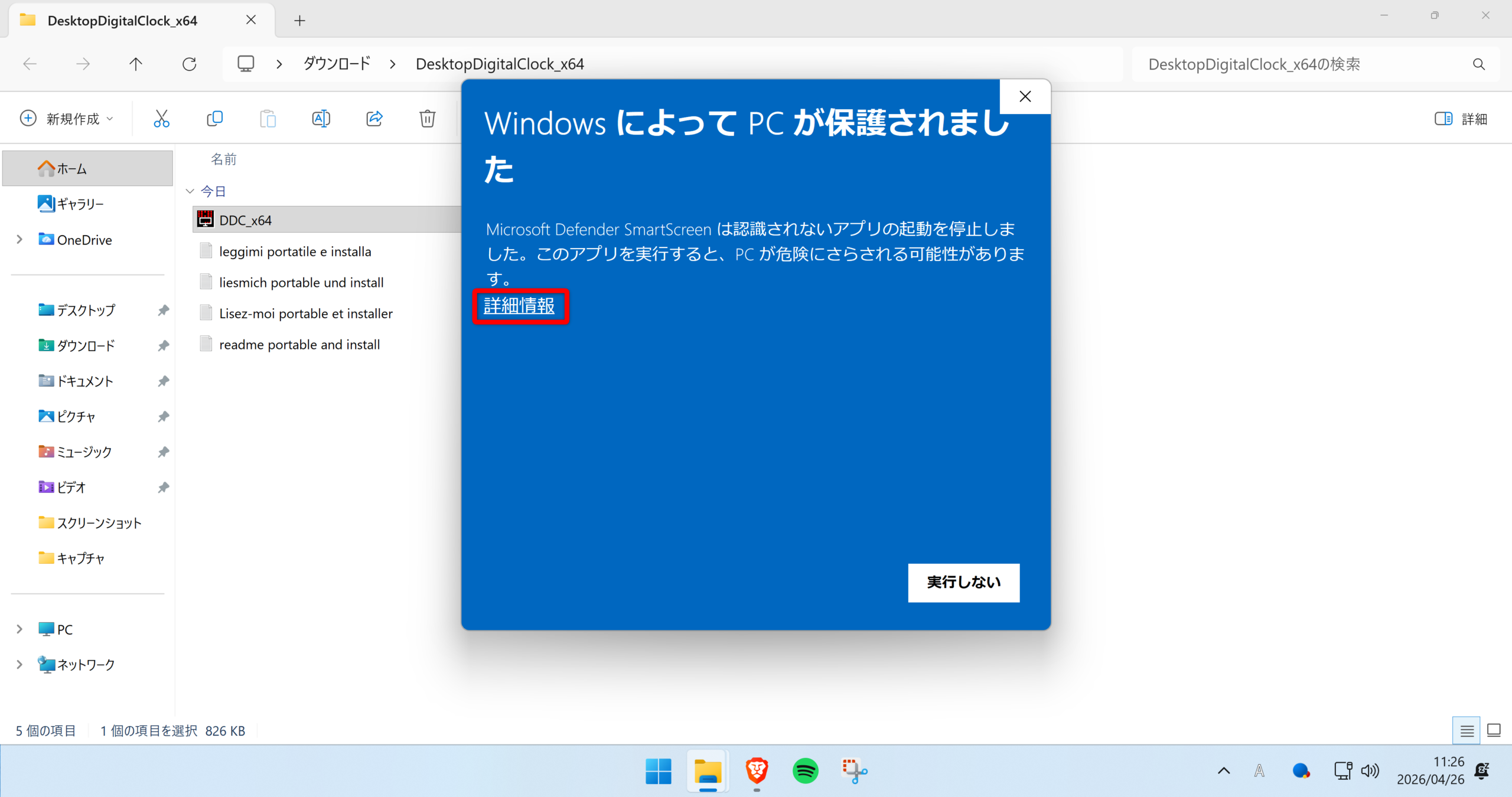1512x797 pixels.
Task: Click the 詳細情報 link
Action: click(x=519, y=306)
